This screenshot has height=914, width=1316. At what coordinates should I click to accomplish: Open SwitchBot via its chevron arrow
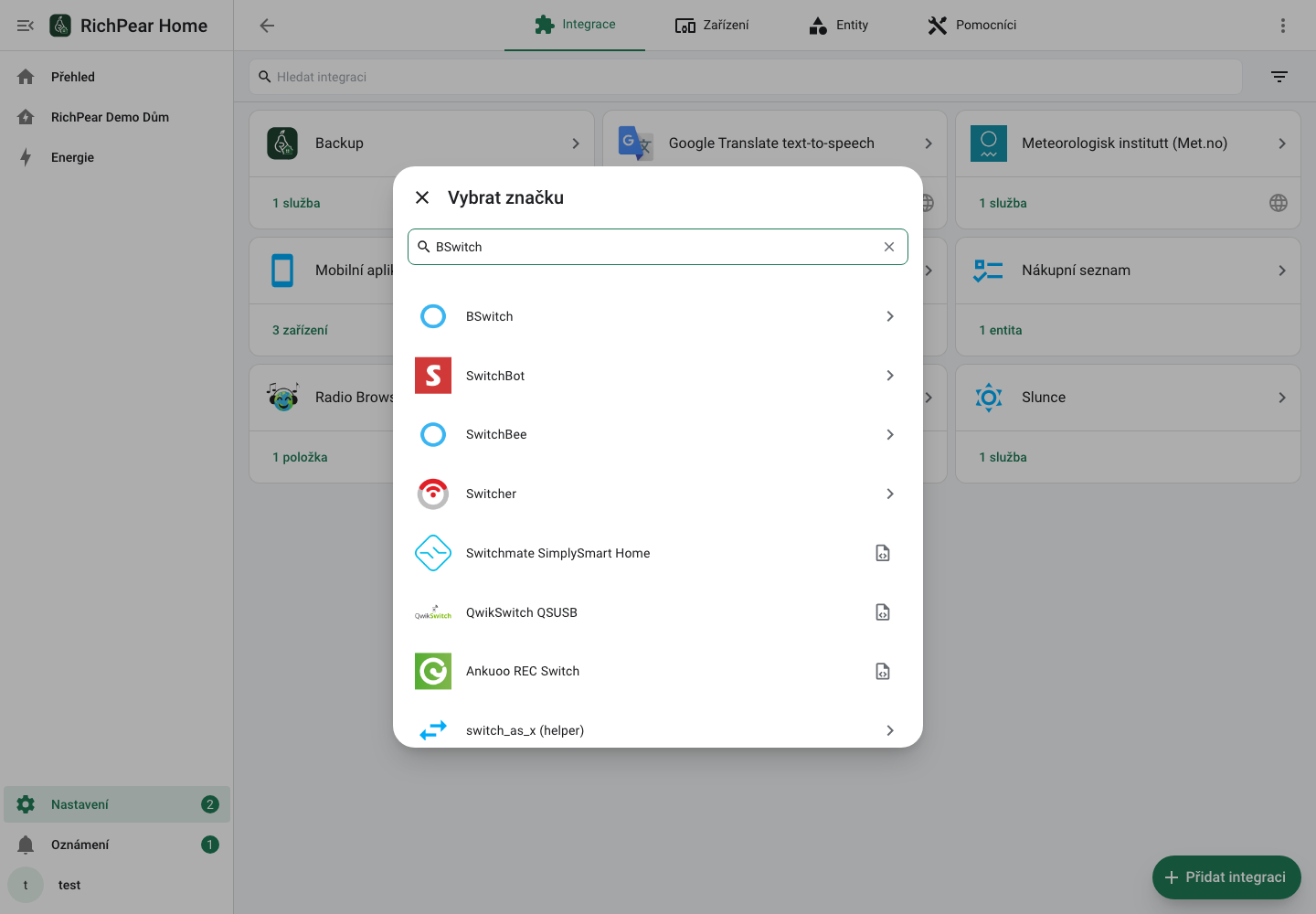(x=890, y=376)
